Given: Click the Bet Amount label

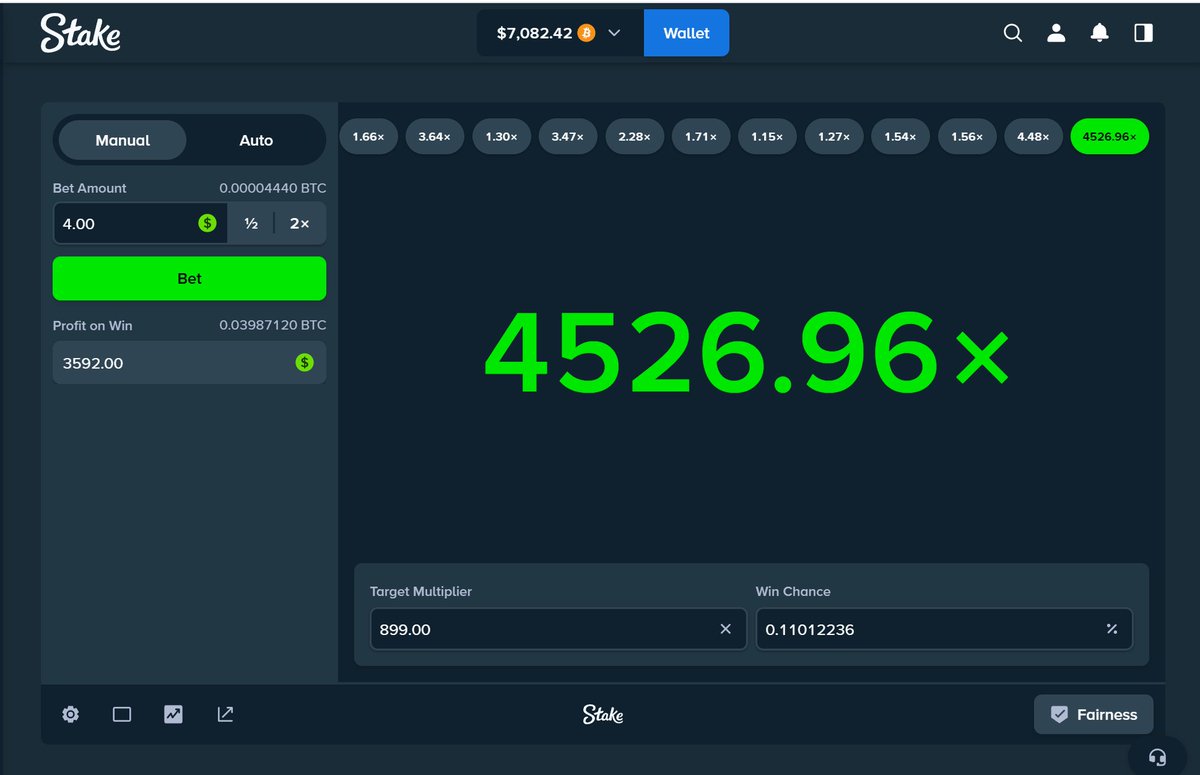Looking at the screenshot, I should click(x=90, y=188).
